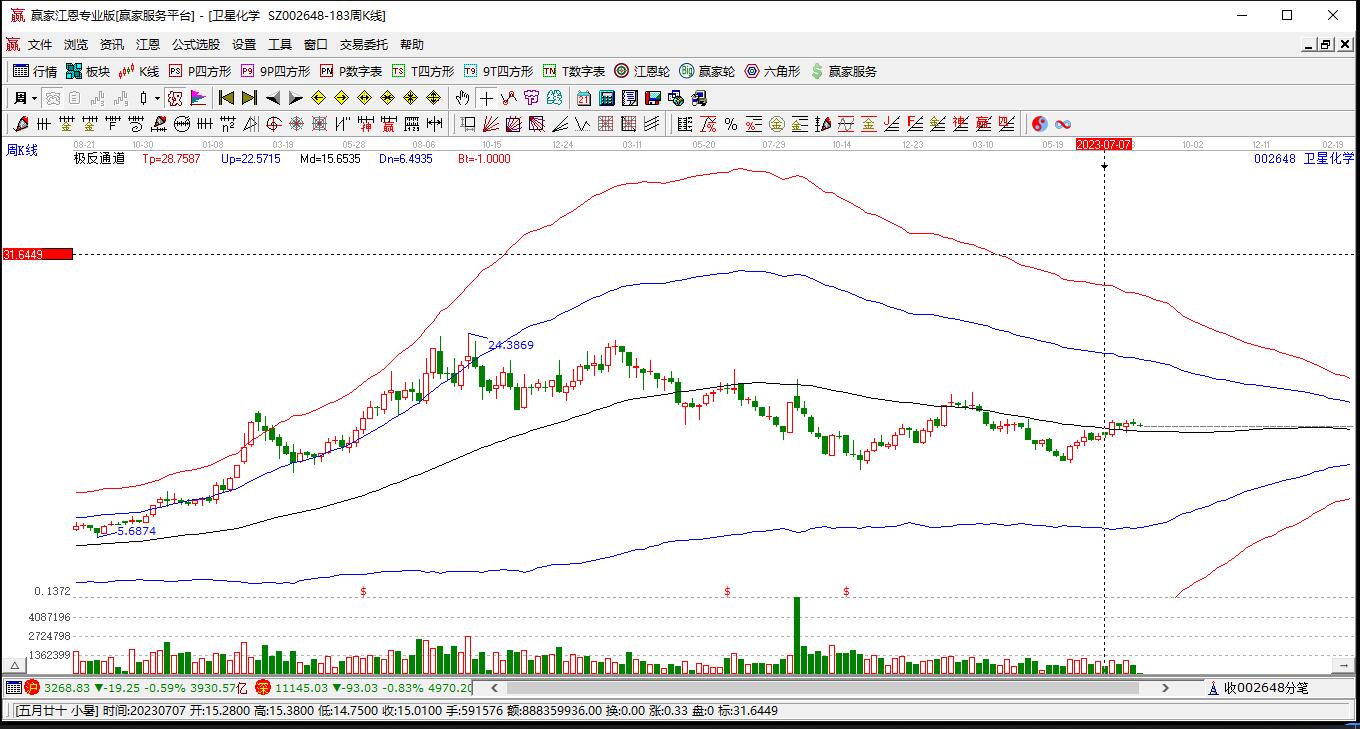This screenshot has height=729, width=1360.
Task: Select the hand pan tool
Action: click(x=462, y=98)
